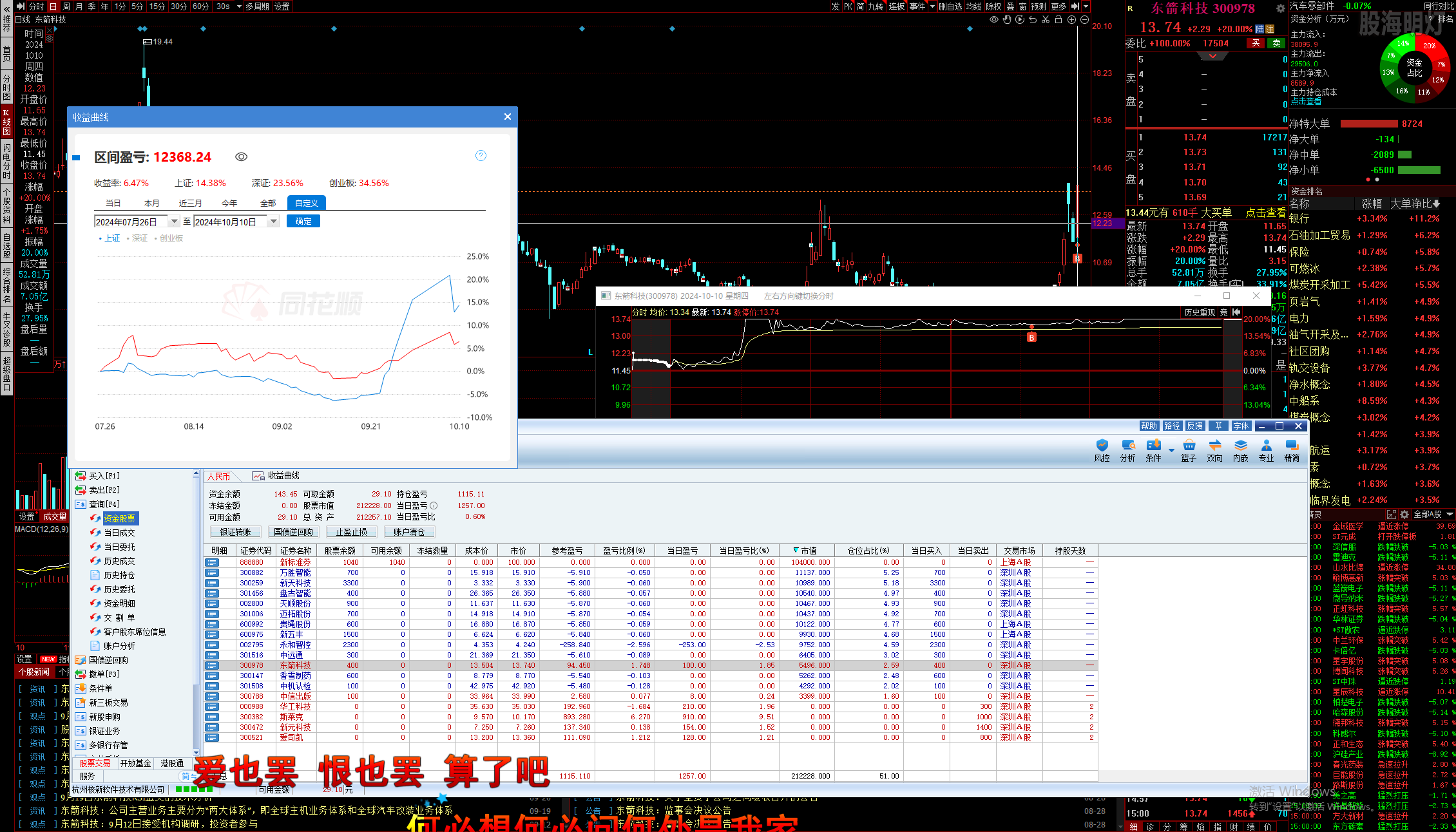Sort holdings by 市值 column header

[805, 551]
